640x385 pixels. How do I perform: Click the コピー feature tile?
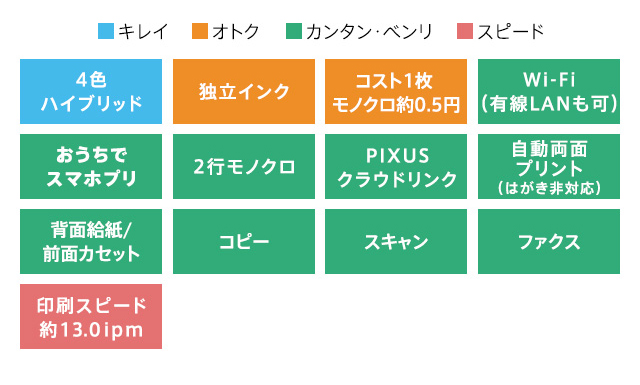point(244,242)
